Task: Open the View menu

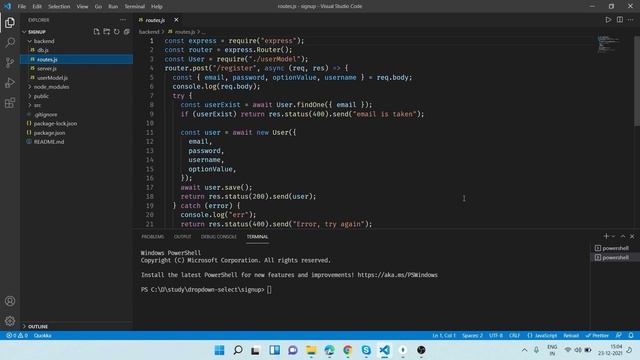Action: click(82, 7)
